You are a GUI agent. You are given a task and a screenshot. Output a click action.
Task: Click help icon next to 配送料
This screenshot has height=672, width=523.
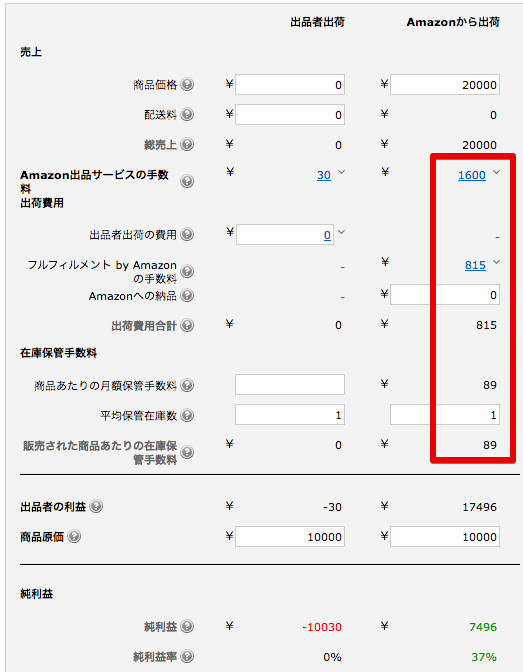pos(187,114)
